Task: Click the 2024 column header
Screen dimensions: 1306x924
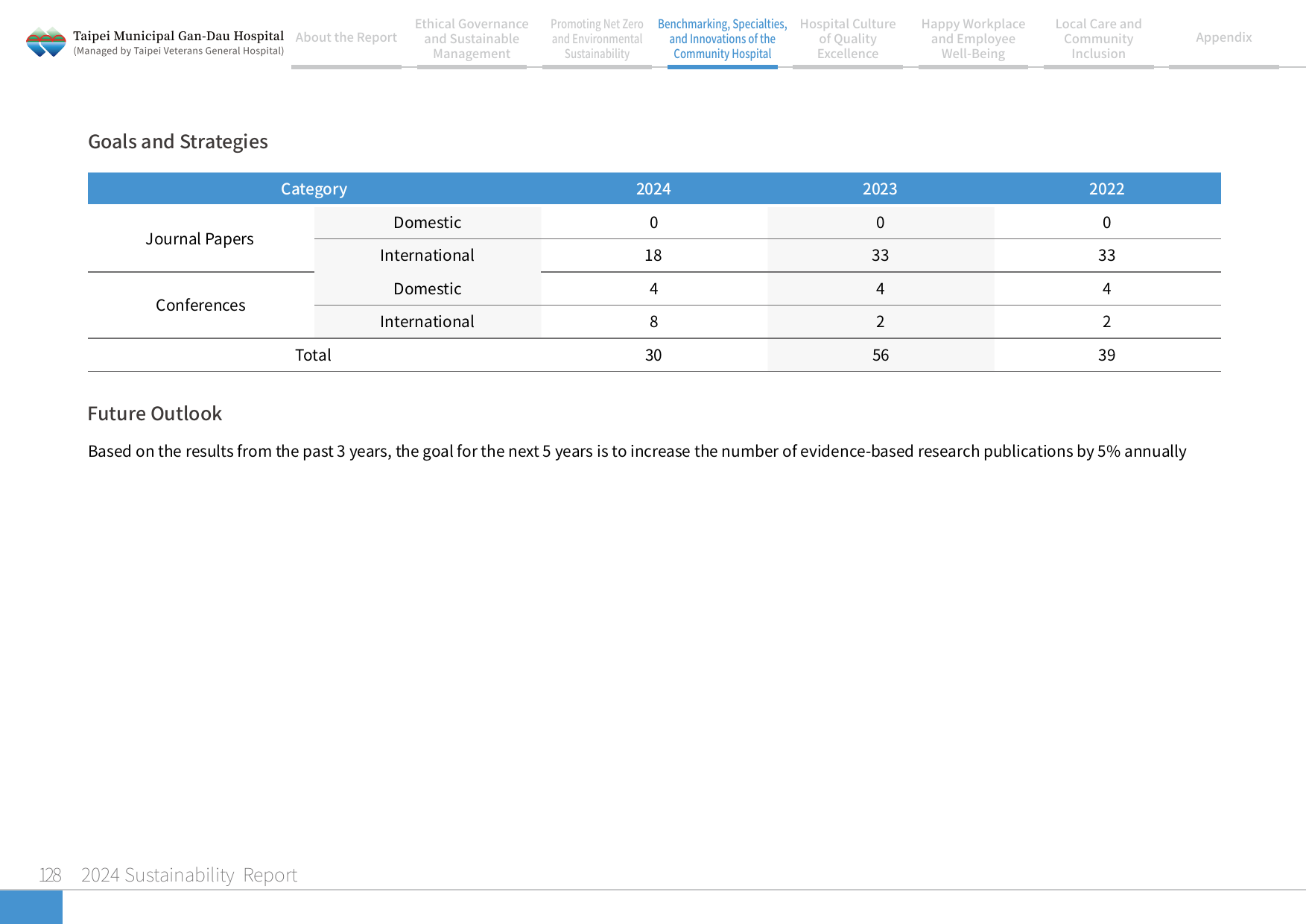Action: (653, 189)
